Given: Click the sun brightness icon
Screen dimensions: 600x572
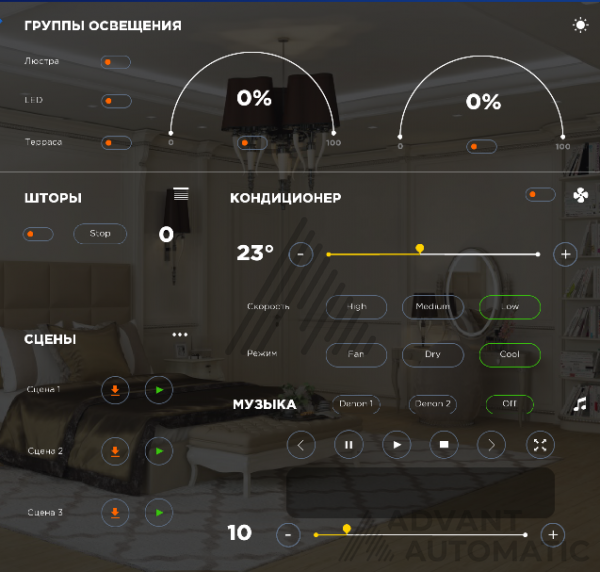Looking at the screenshot, I should [580, 25].
